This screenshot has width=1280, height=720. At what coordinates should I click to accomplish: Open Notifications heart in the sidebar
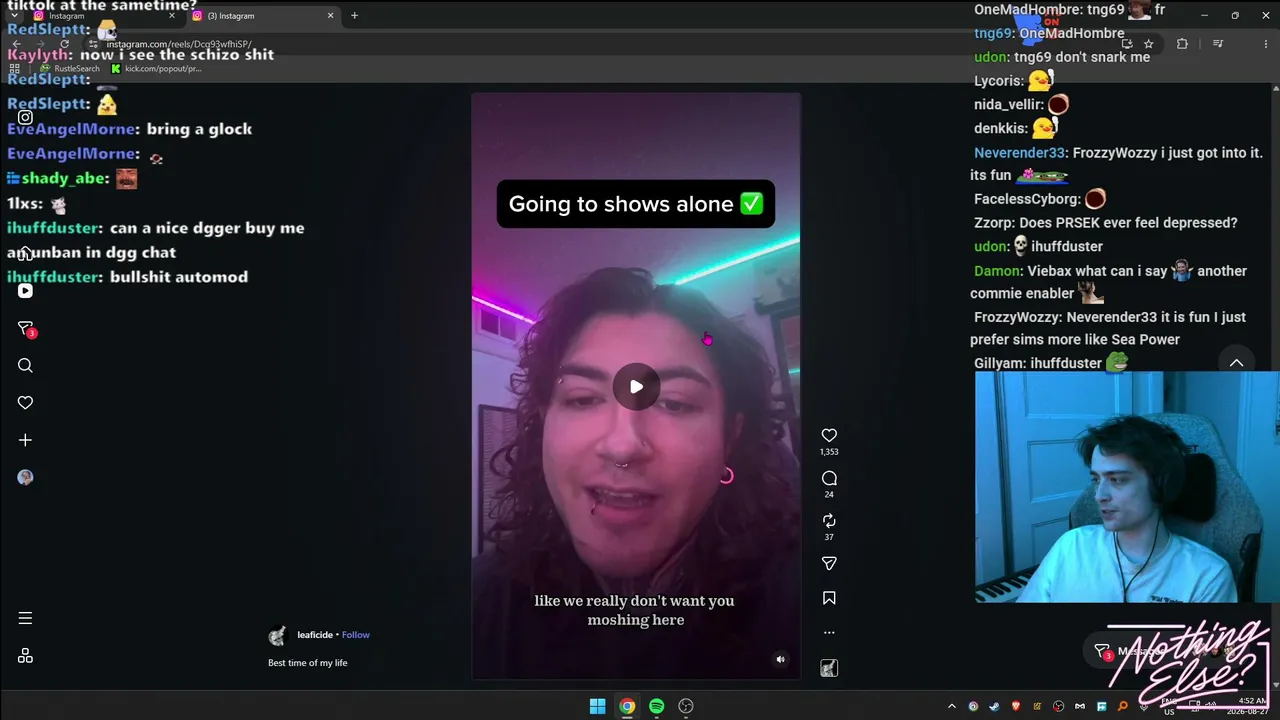[25, 403]
